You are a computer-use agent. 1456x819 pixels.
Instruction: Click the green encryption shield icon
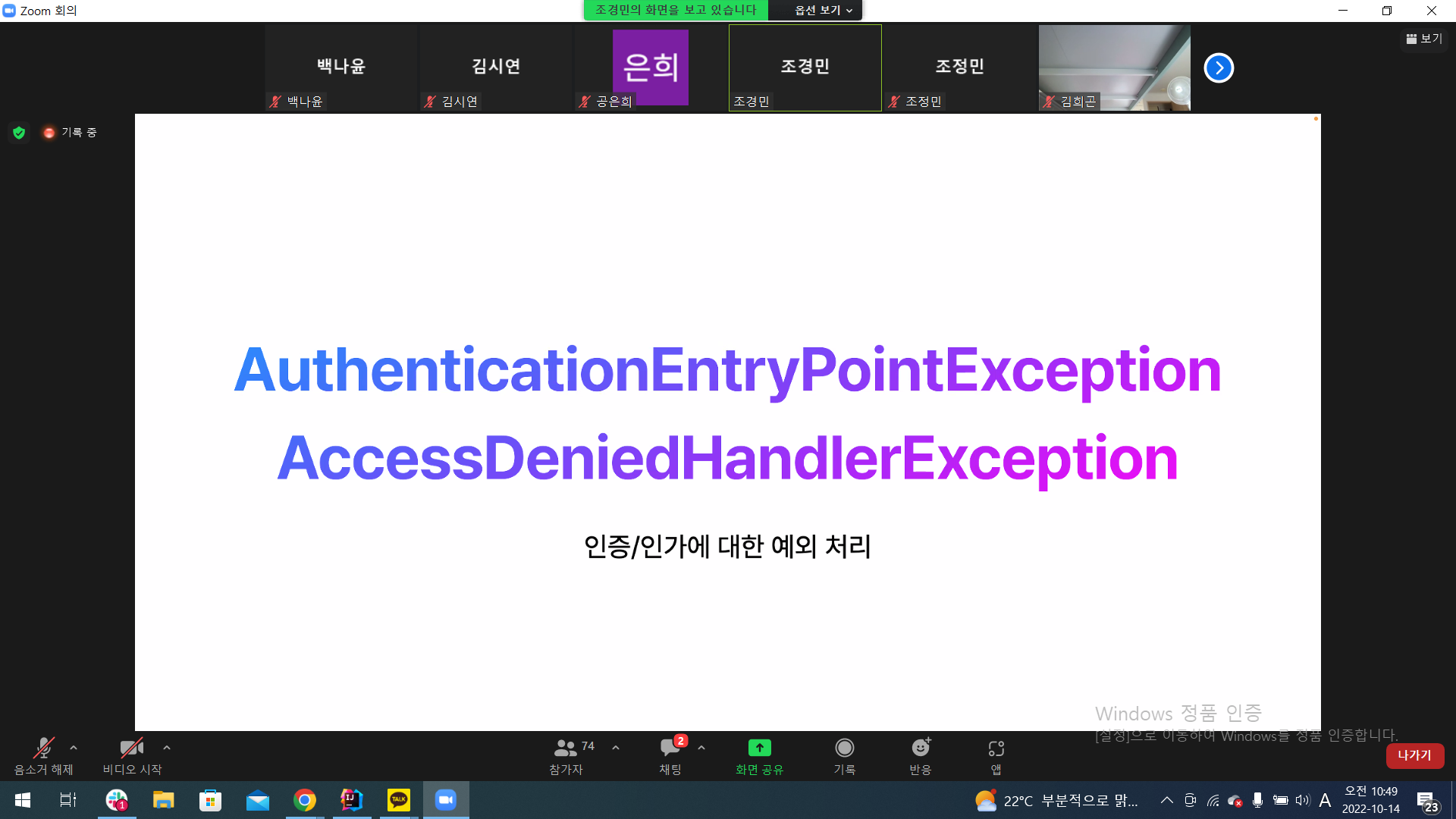(19, 133)
